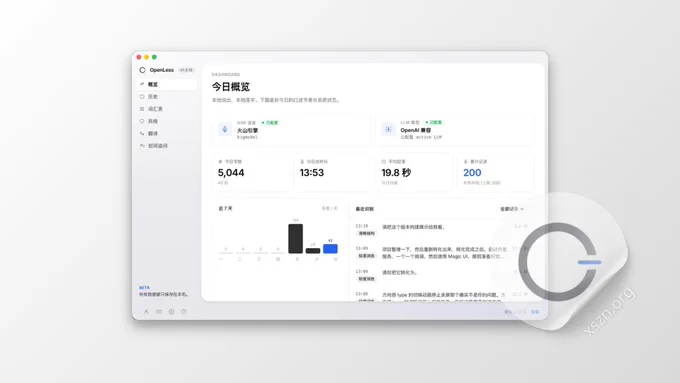680x383 pixels.
Task: Click the 清晰结构 tag under 13:10
Action: coord(366,233)
